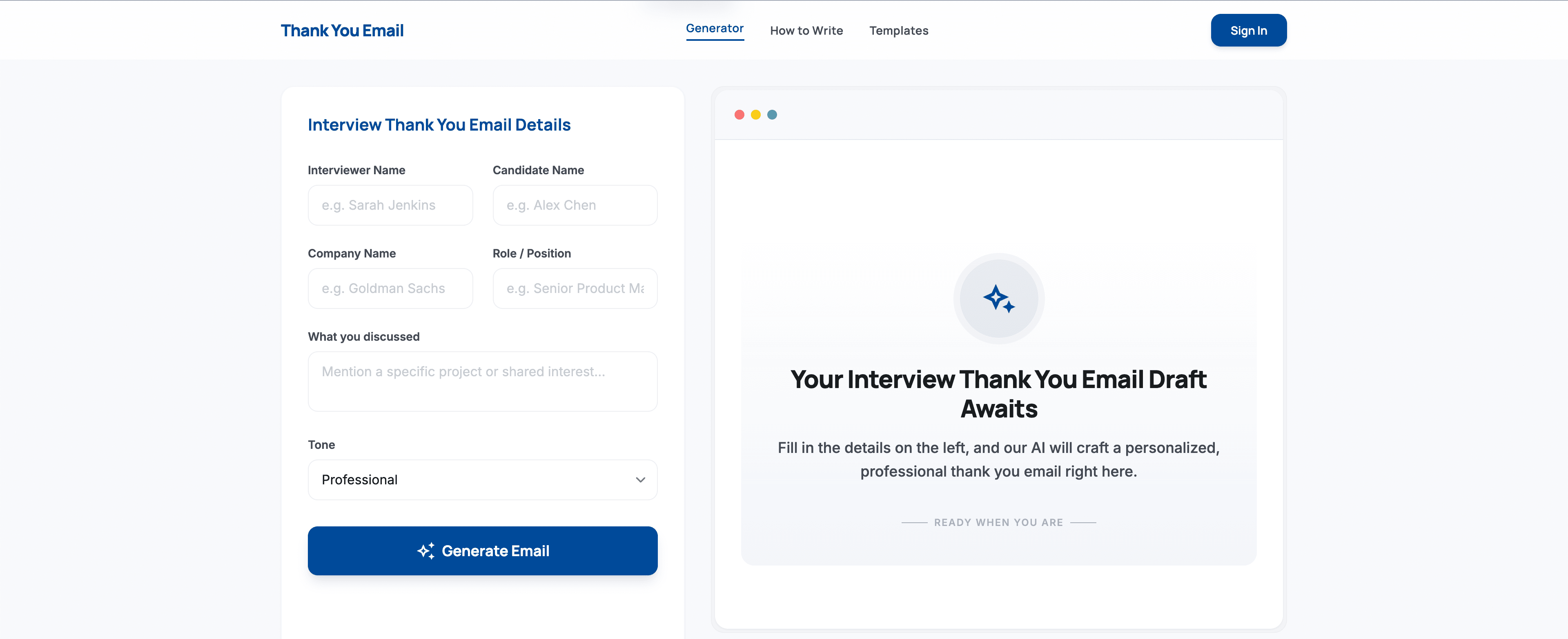Viewport: 1568px width, 639px height.
Task: Click into the Company Name field
Action: (x=390, y=288)
